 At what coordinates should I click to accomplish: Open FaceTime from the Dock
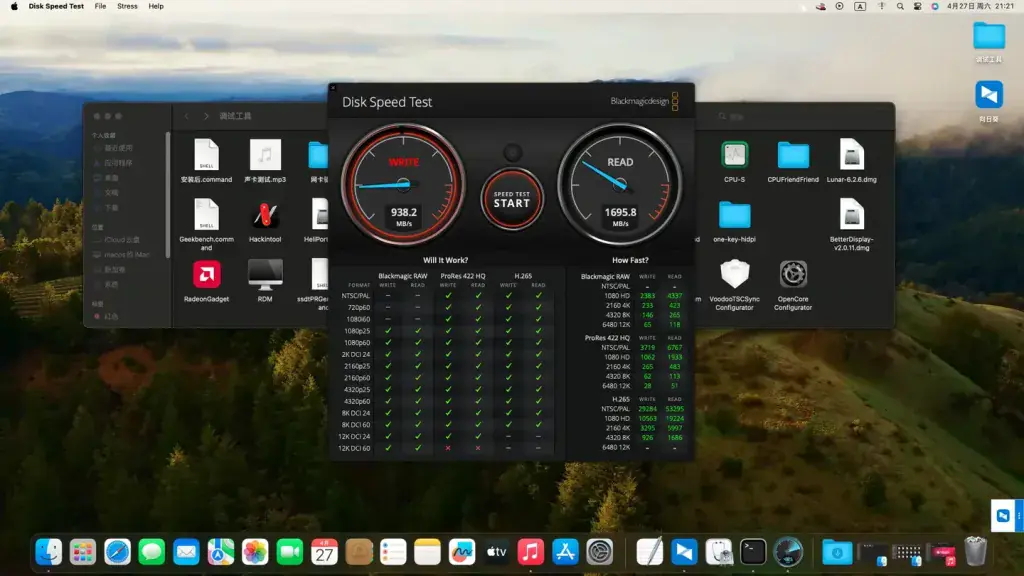[289, 552]
